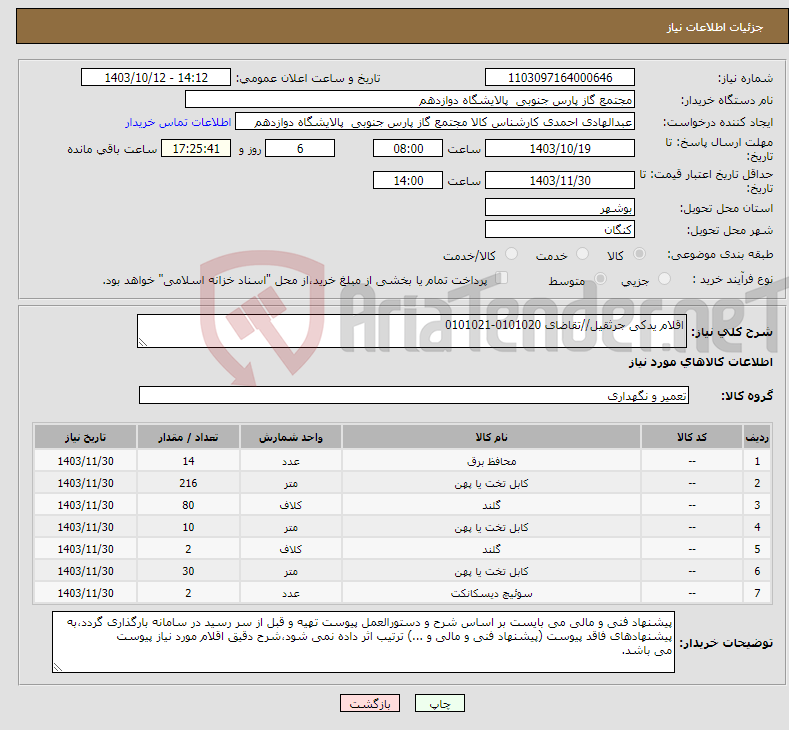Screen dimensions: 789x730
Task: Click the remaining days field showing 6
Action: [300, 148]
